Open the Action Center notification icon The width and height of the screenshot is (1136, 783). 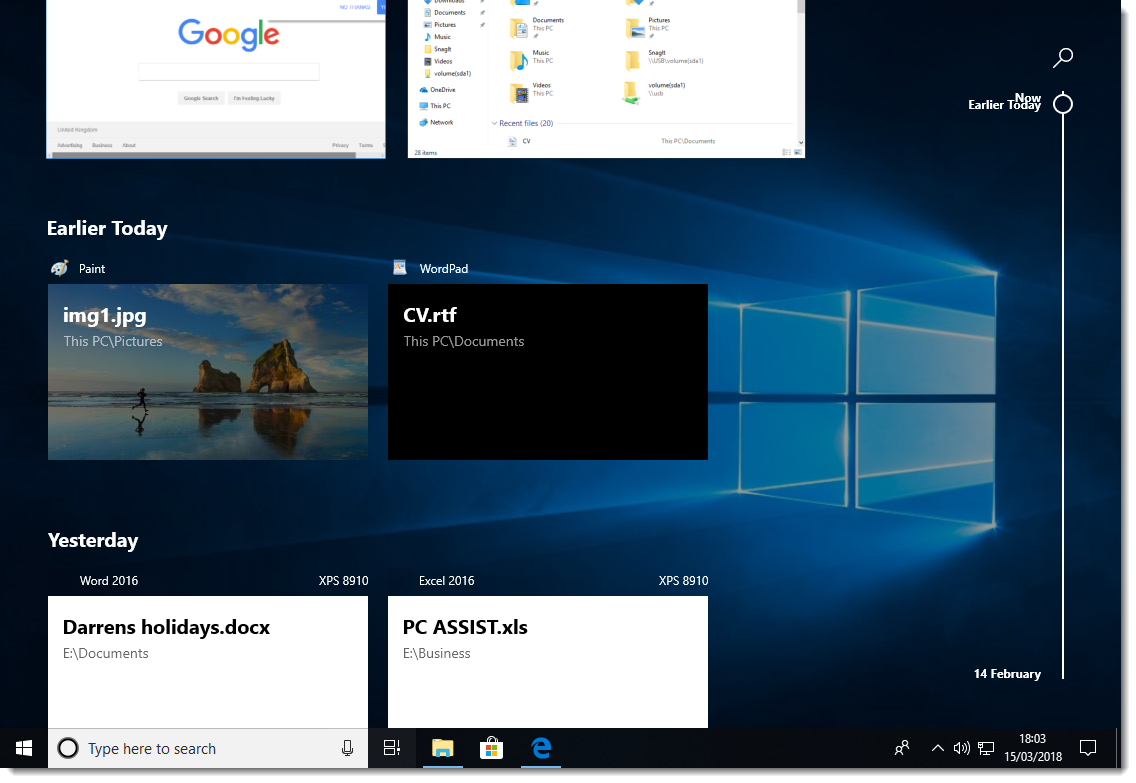tap(1088, 748)
